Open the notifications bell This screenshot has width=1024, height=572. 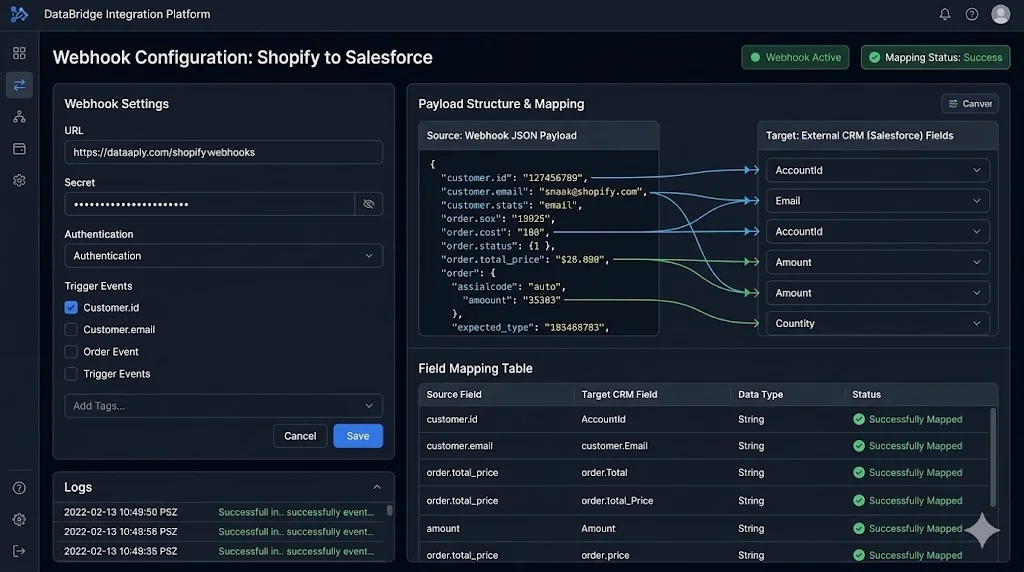click(944, 14)
